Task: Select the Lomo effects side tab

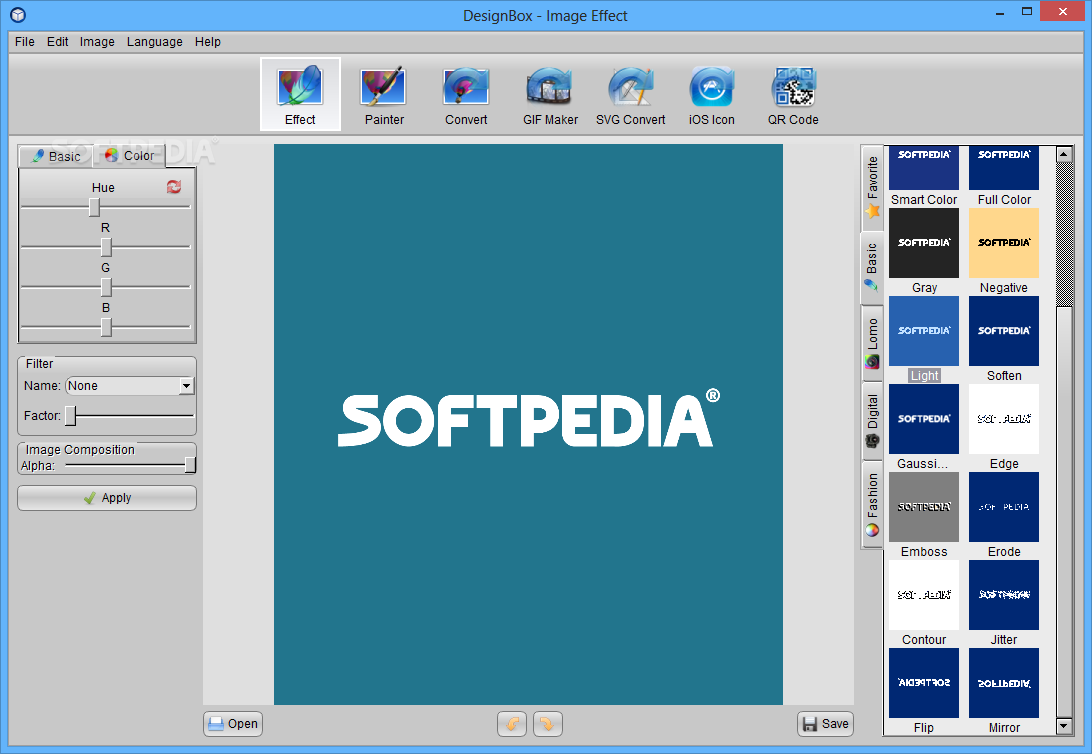Action: coord(872,343)
